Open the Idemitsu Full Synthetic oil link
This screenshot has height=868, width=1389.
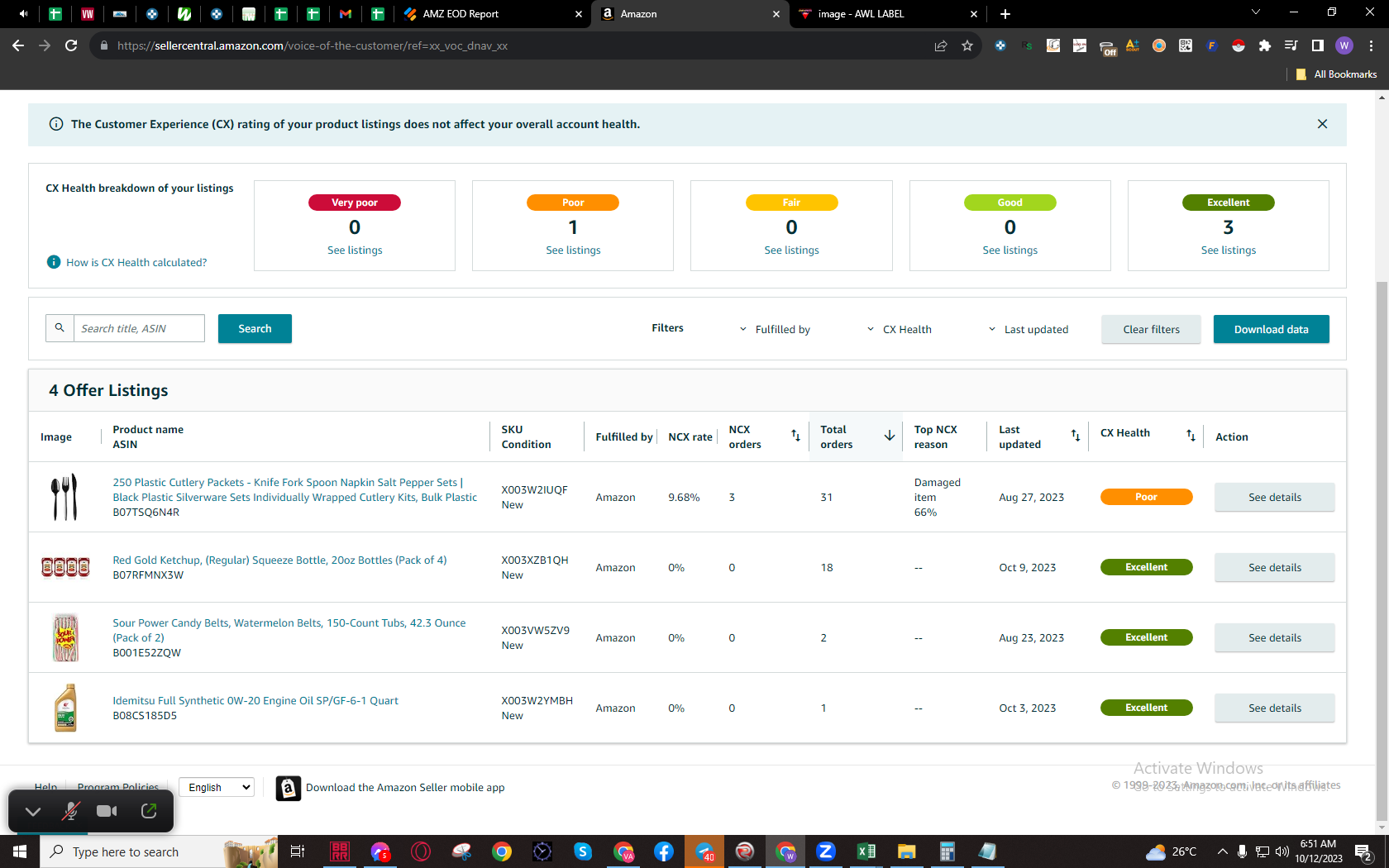(255, 700)
